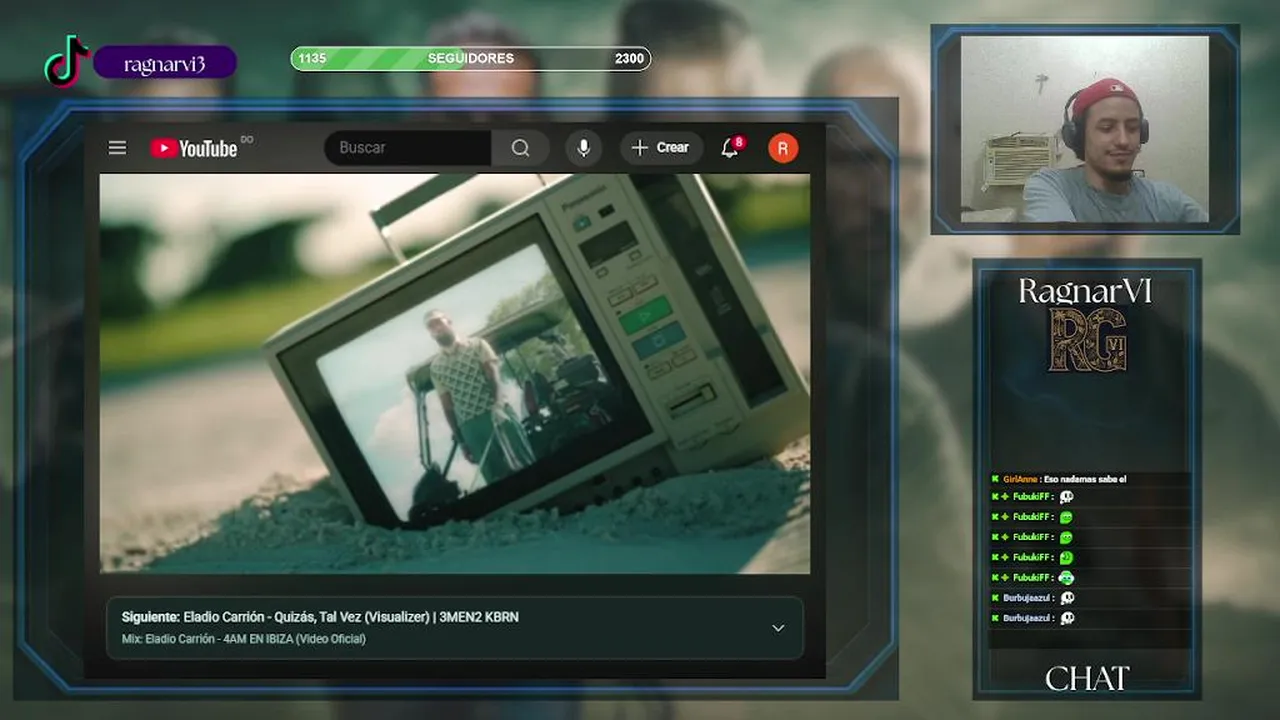Open the Crear button
Screen dimensions: 1280x720
click(x=660, y=148)
